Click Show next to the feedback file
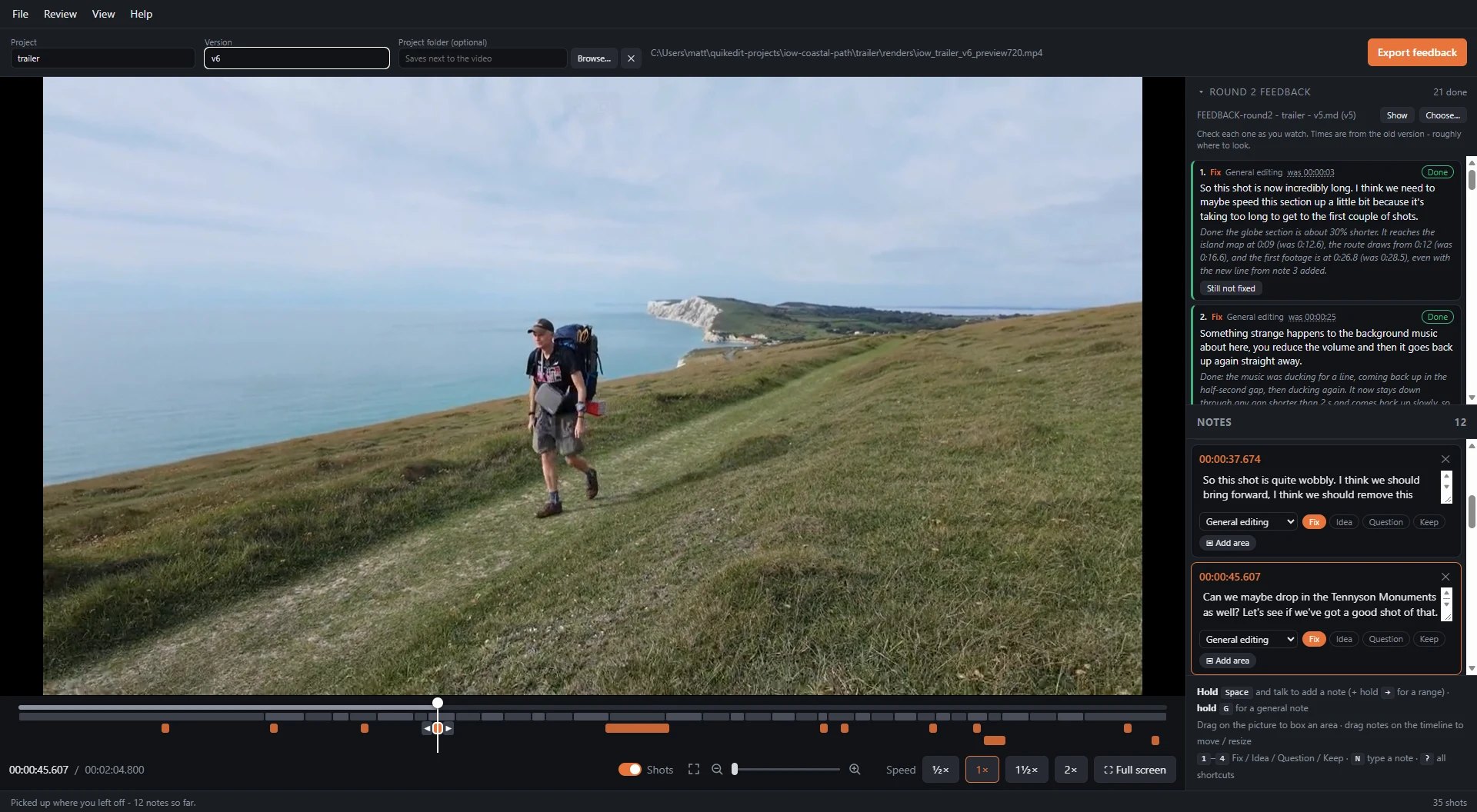Viewport: 1477px width, 812px height. (1397, 115)
